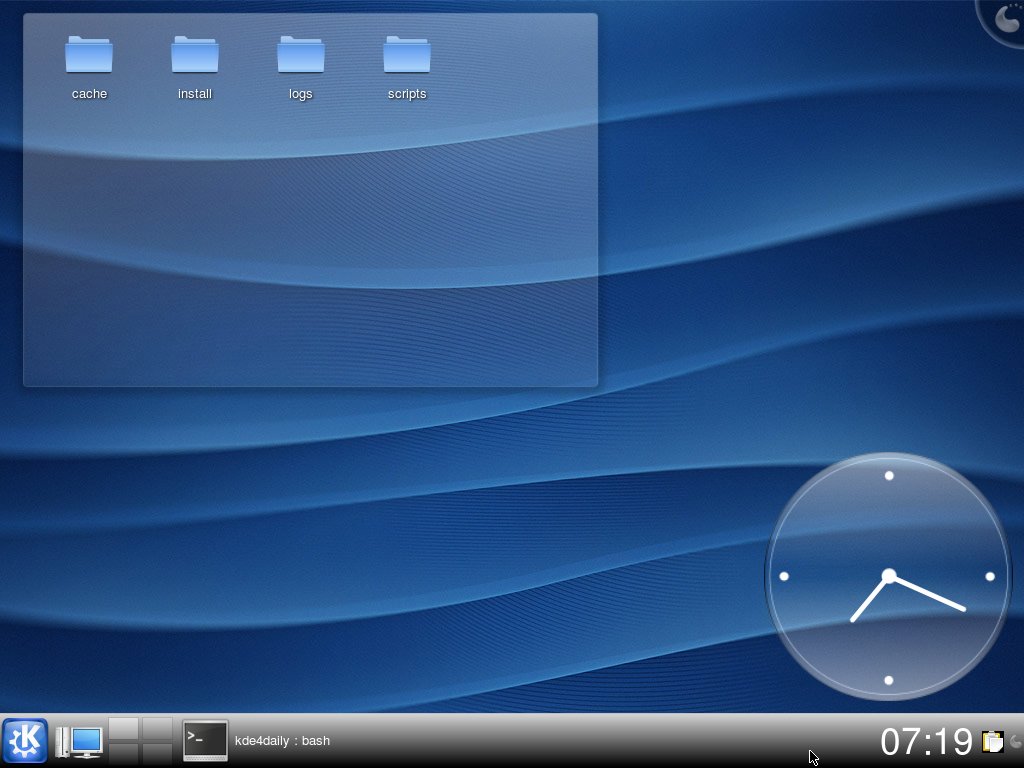1024x768 pixels.
Task: Click the "install" folder label
Action: point(195,94)
